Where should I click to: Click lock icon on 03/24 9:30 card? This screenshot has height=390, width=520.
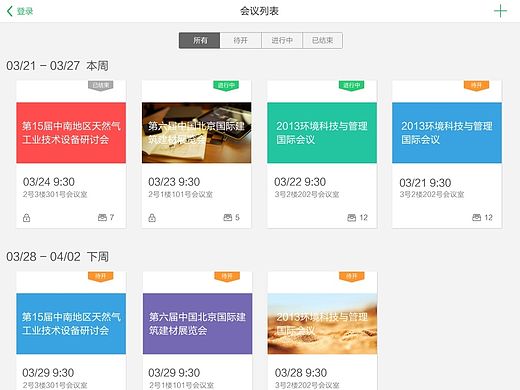coord(26,218)
